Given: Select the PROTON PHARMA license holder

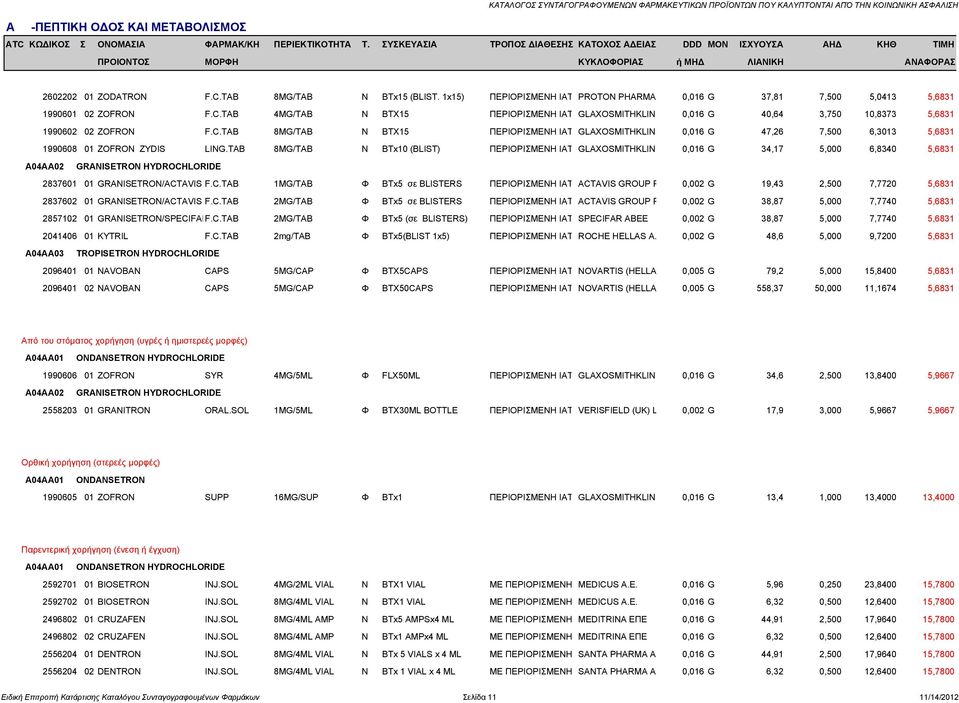Looking at the screenshot, I should click(616, 97).
